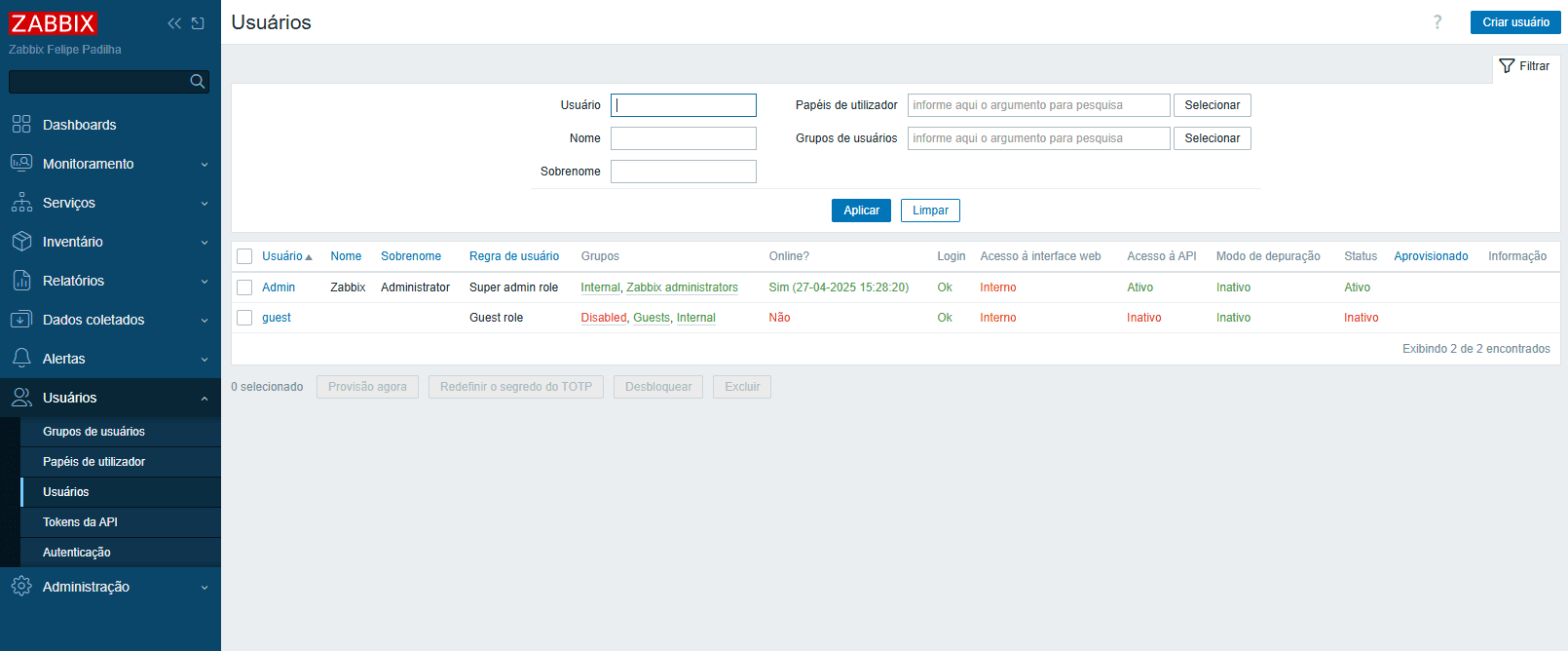Open the Guests group link
The height and width of the screenshot is (651, 1568).
(x=652, y=318)
